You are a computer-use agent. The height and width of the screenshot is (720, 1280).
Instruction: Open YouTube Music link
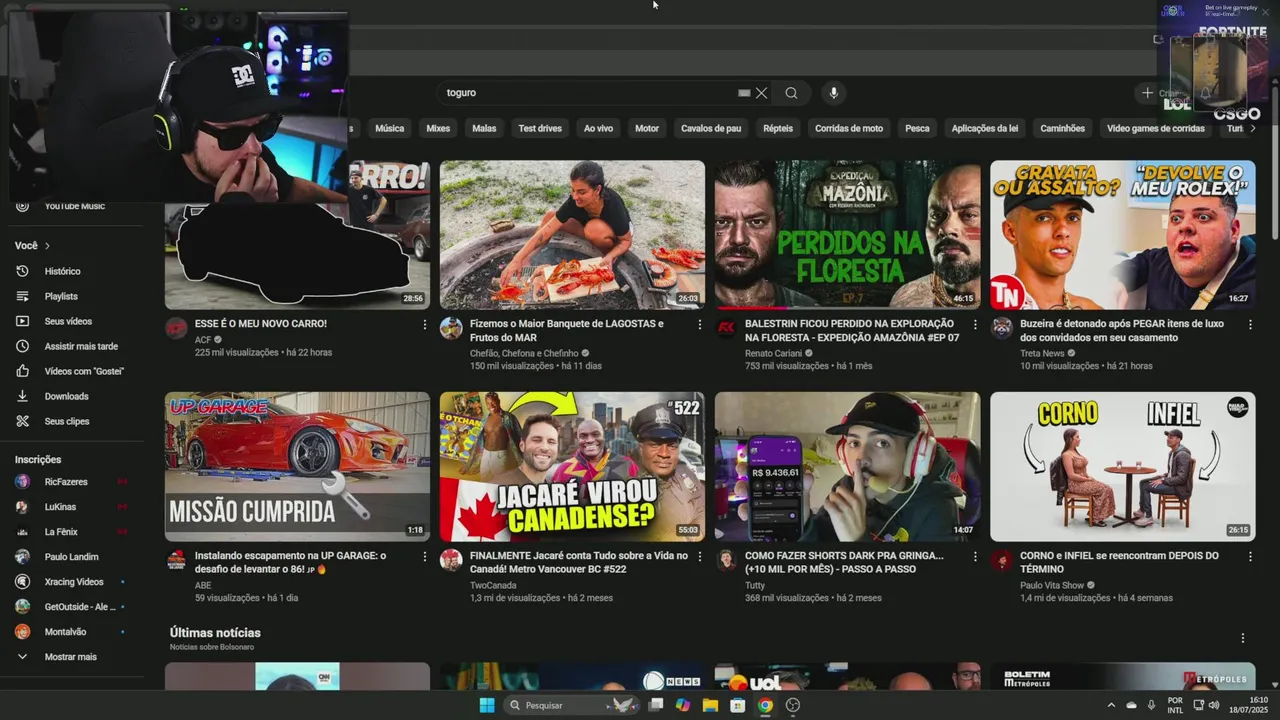pyautogui.click(x=75, y=206)
